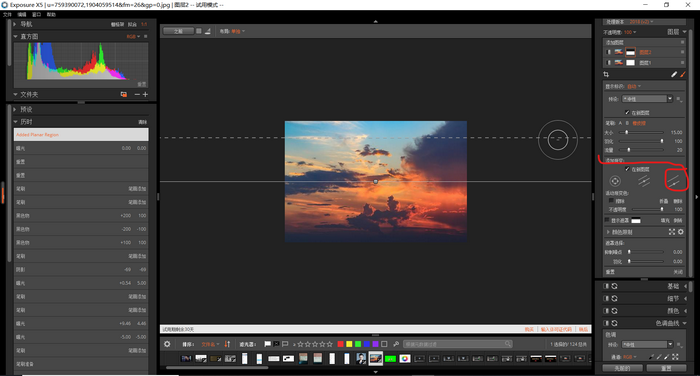Click the grid view icon in top toolbar
Screen dimensions: 700x376
pyautogui.click(x=199, y=31)
